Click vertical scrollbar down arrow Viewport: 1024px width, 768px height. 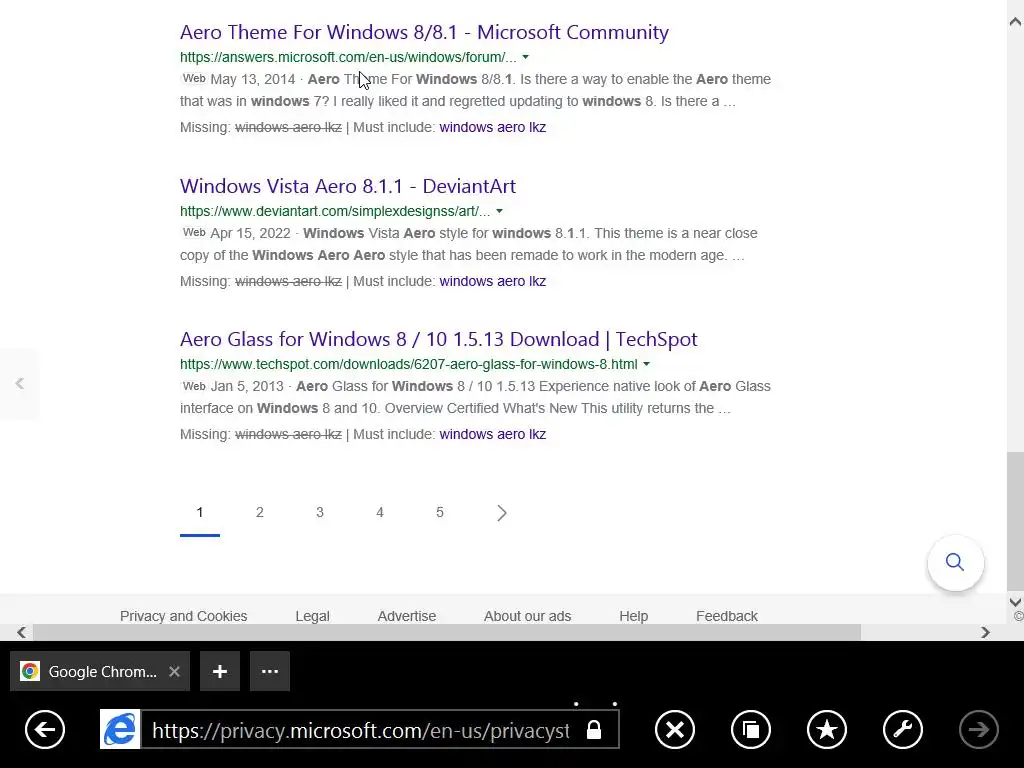point(1016,602)
